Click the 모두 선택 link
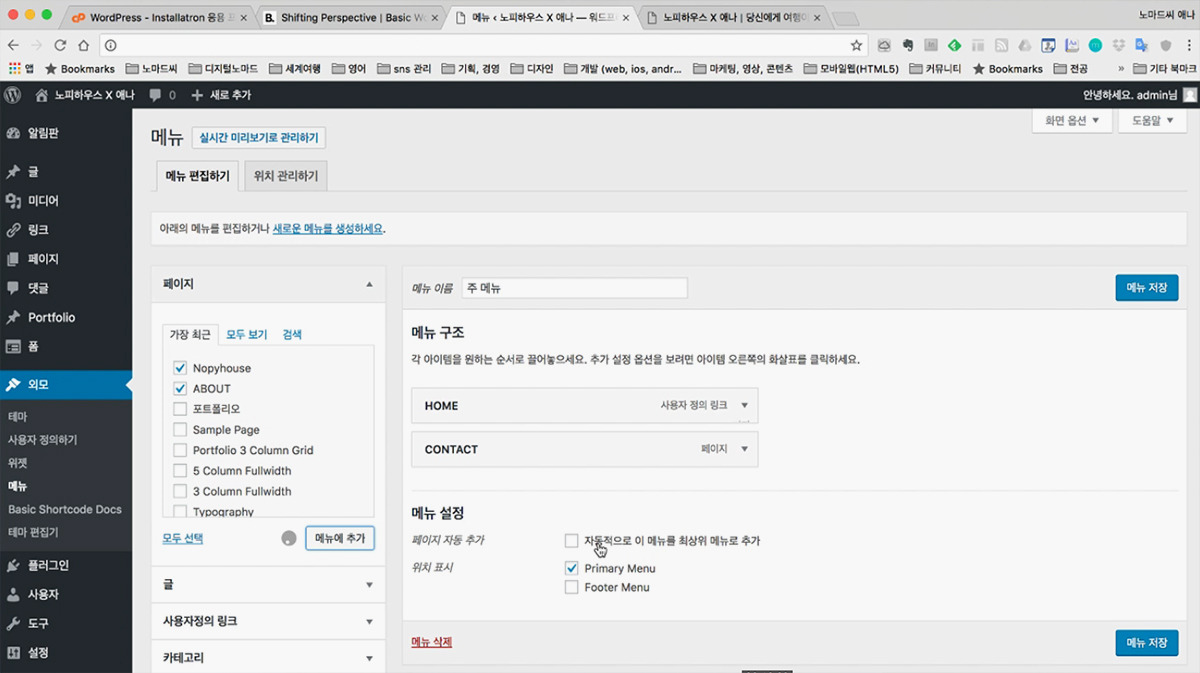1200x673 pixels. click(183, 538)
